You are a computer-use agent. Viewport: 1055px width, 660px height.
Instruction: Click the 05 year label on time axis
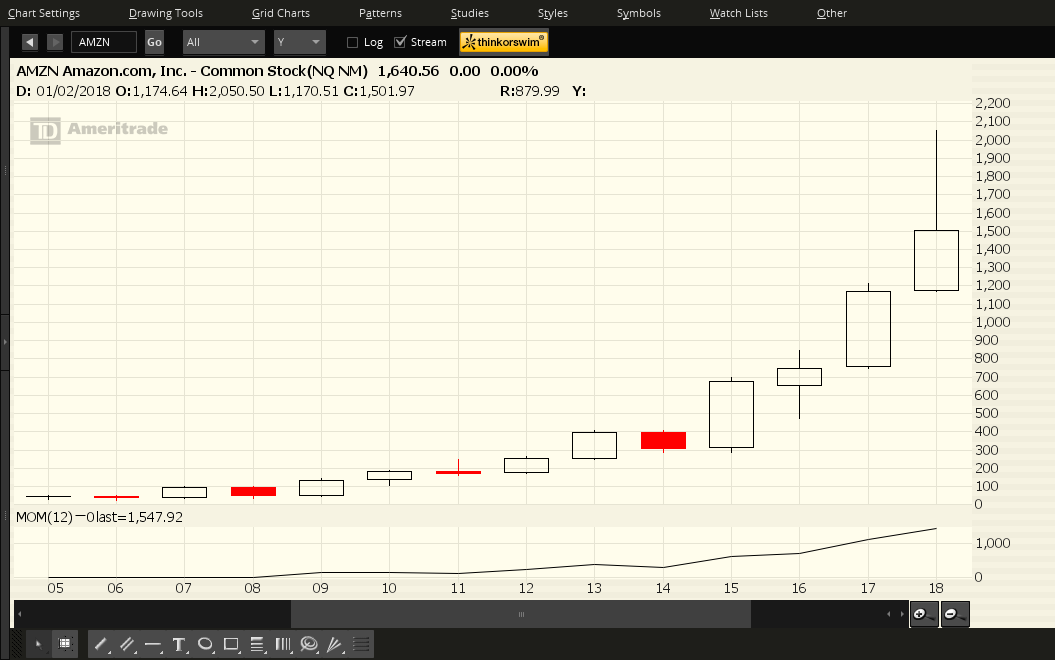[55, 588]
